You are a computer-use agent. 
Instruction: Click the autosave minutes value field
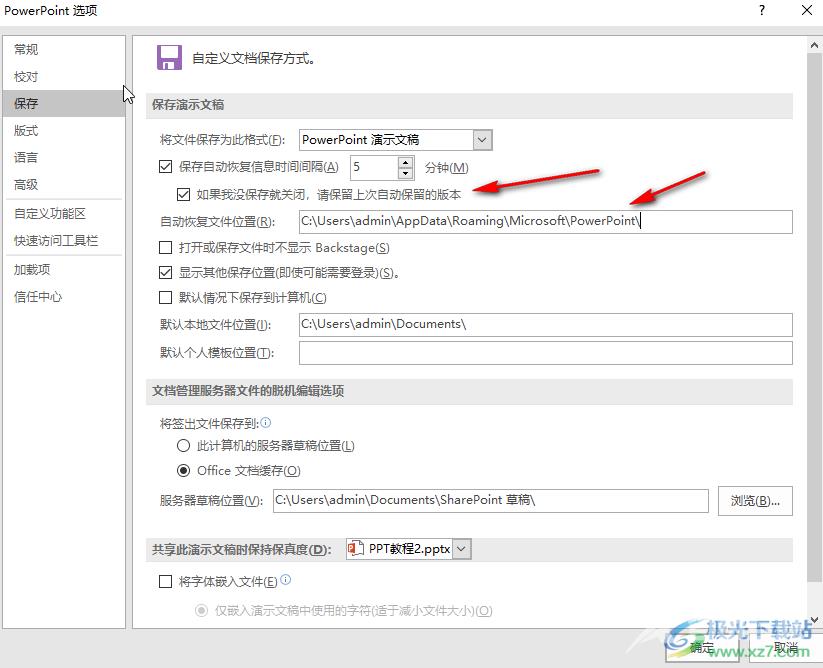click(x=374, y=167)
